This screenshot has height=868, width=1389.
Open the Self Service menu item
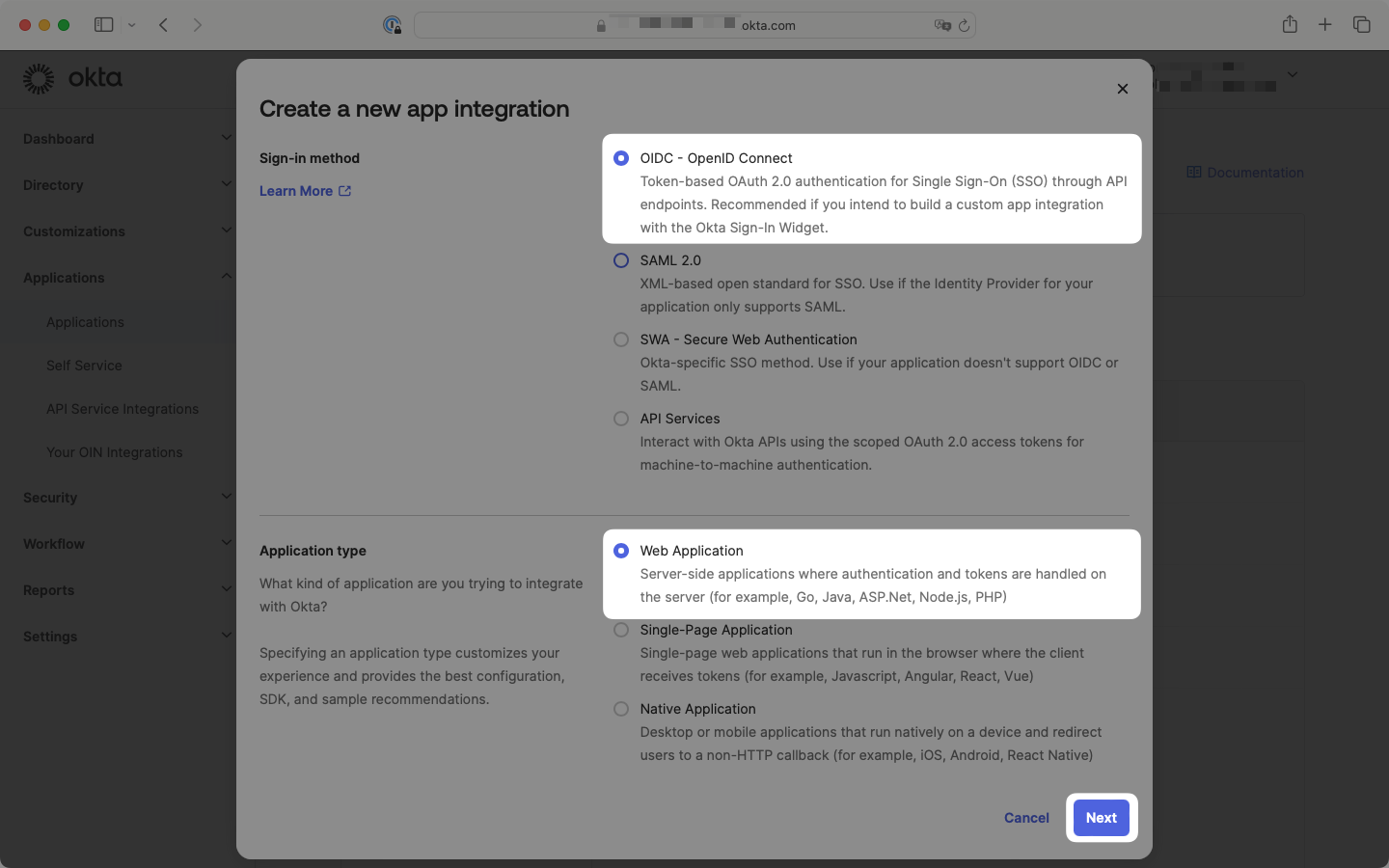[x=84, y=366]
